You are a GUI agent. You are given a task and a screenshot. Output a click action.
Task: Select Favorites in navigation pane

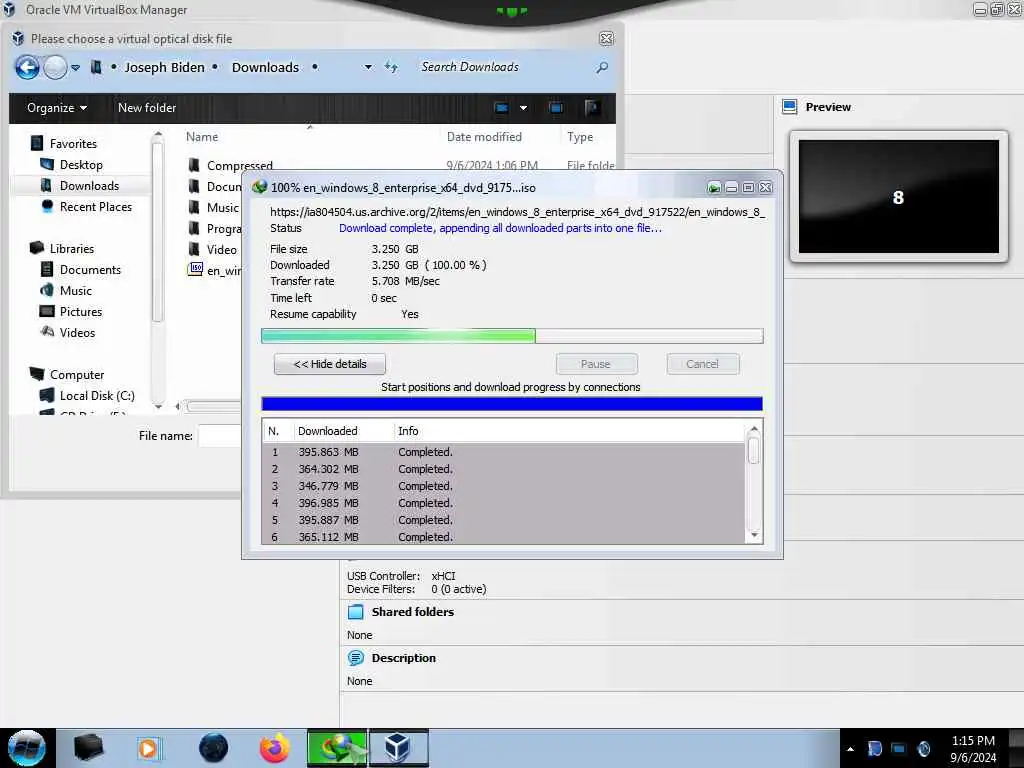click(x=65, y=144)
